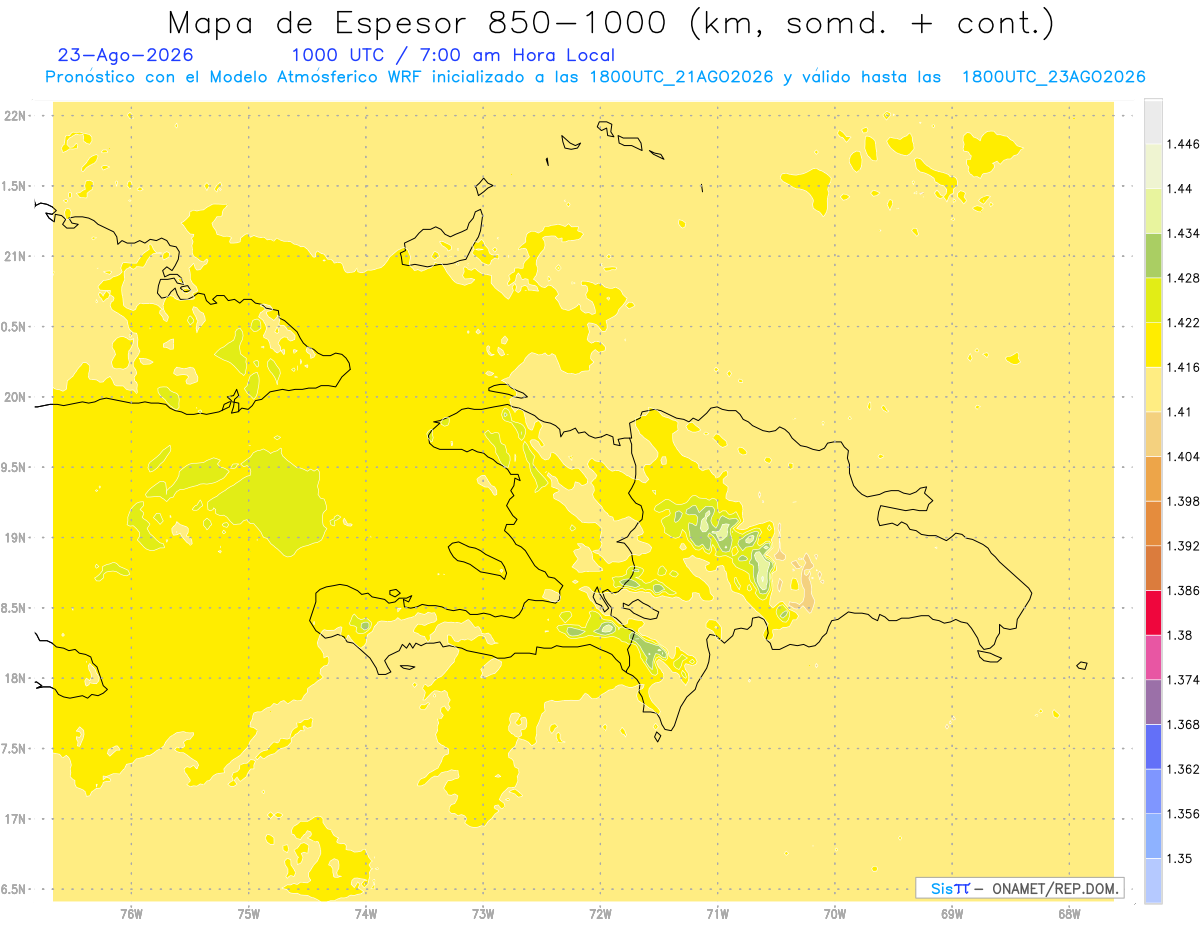Viewport: 1200px width, 927px height.
Task: Select the pink segment of the color scale
Action: (x=1153, y=657)
